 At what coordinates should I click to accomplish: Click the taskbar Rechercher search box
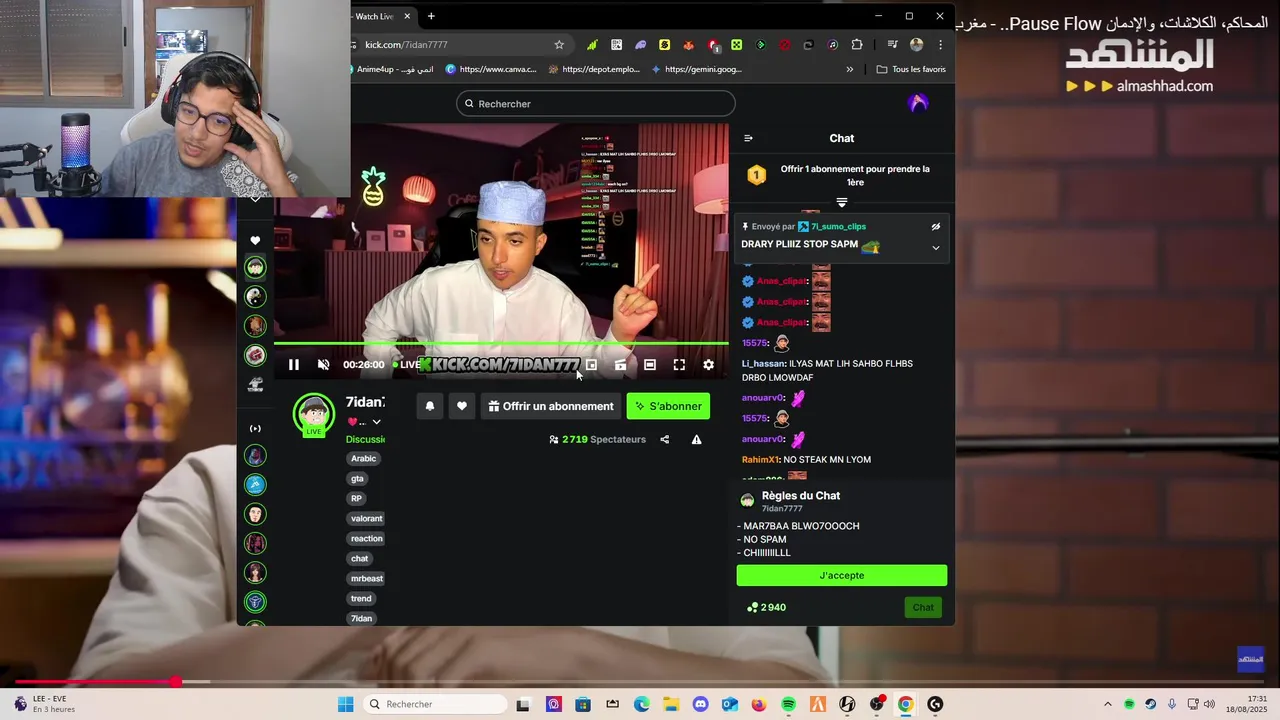coord(436,704)
